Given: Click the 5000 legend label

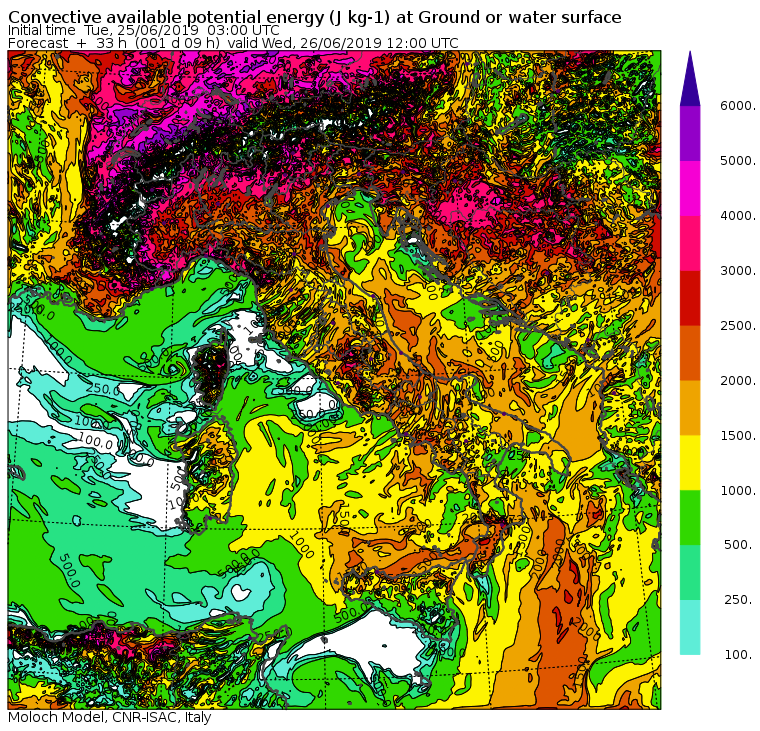Looking at the screenshot, I should point(737,160).
